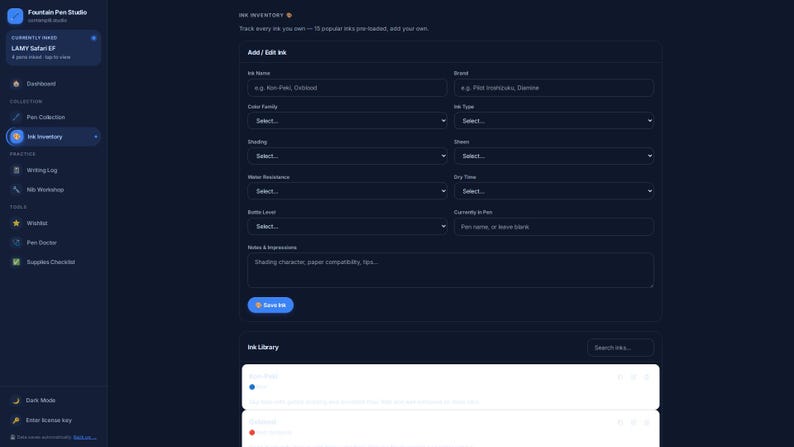Viewport: 794px width, 447px height.
Task: Click the Pen Doctor stethoscope icon
Action: (16, 242)
